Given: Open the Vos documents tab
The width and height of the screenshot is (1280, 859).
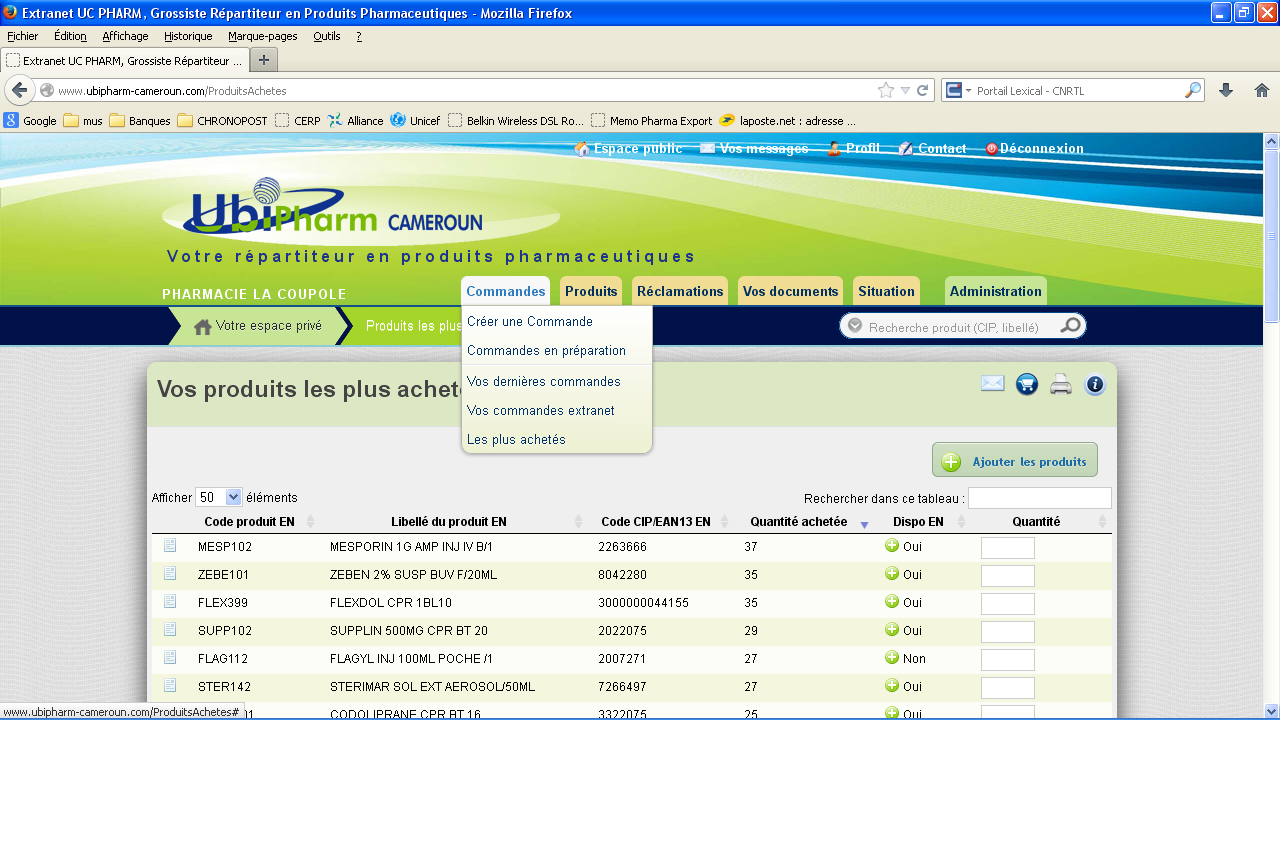Looking at the screenshot, I should 790,291.
